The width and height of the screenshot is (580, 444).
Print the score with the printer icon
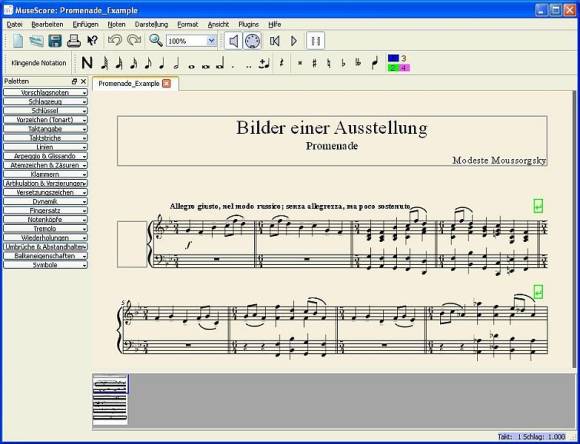coord(74,41)
